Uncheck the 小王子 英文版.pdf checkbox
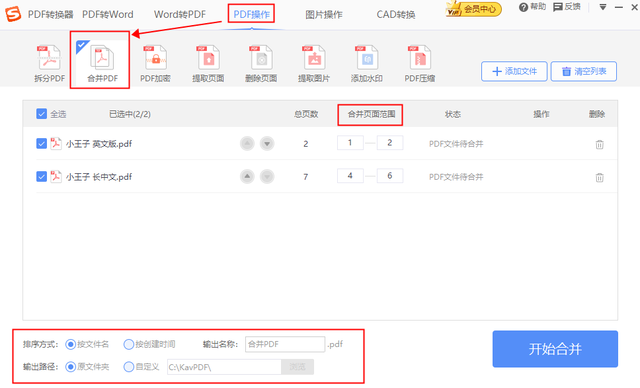The image size is (640, 388). [41, 144]
